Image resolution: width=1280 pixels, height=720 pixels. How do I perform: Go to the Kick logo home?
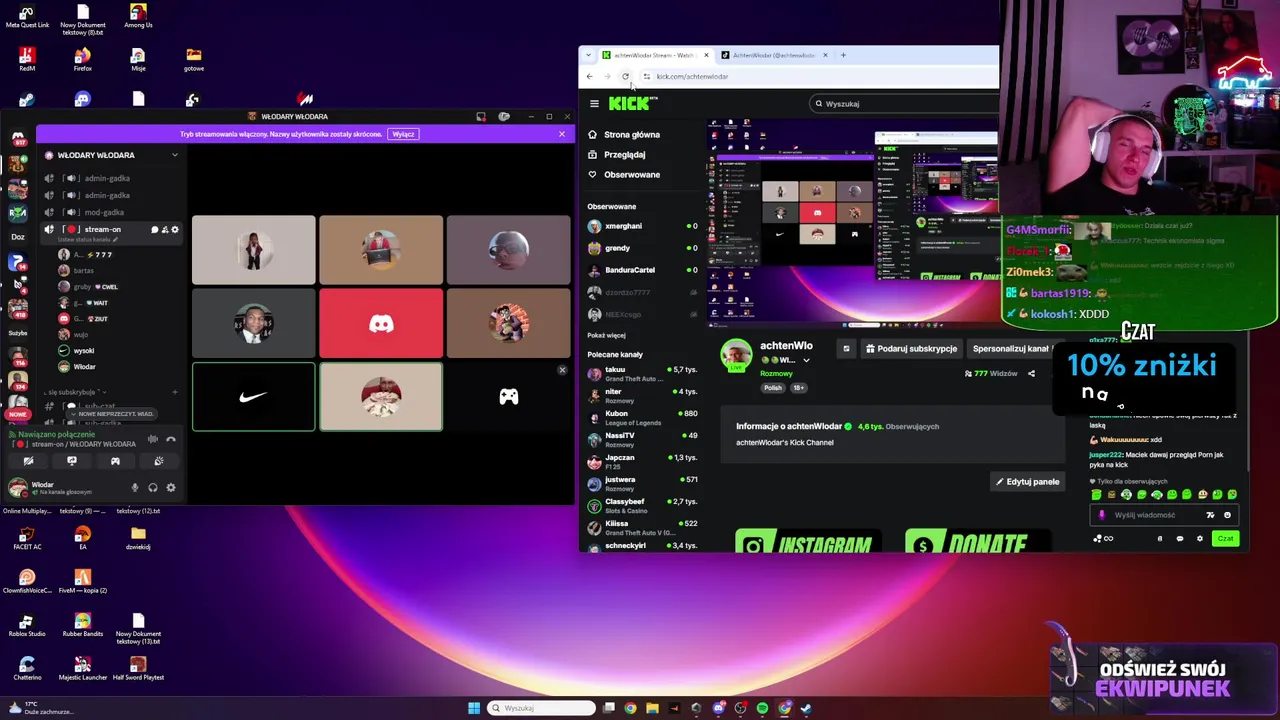[x=632, y=103]
